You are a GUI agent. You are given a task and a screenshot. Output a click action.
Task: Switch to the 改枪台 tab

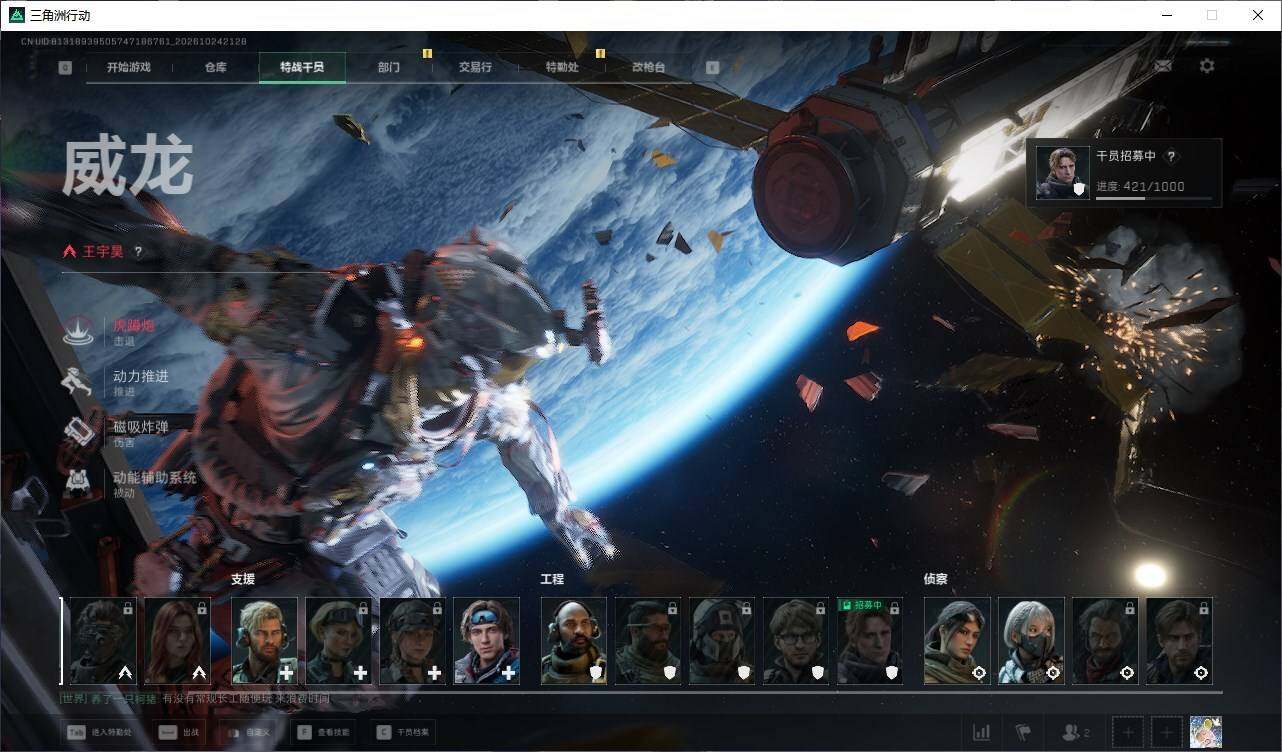pyautogui.click(x=648, y=67)
